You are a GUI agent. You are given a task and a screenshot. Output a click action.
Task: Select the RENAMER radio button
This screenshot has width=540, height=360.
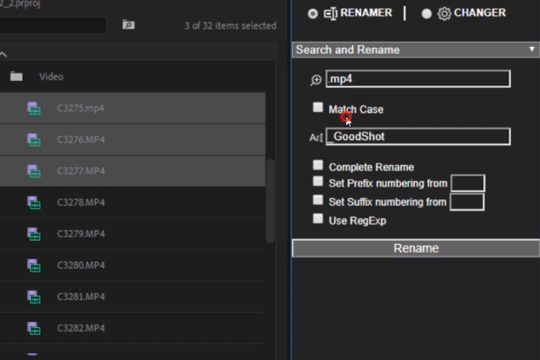point(313,13)
